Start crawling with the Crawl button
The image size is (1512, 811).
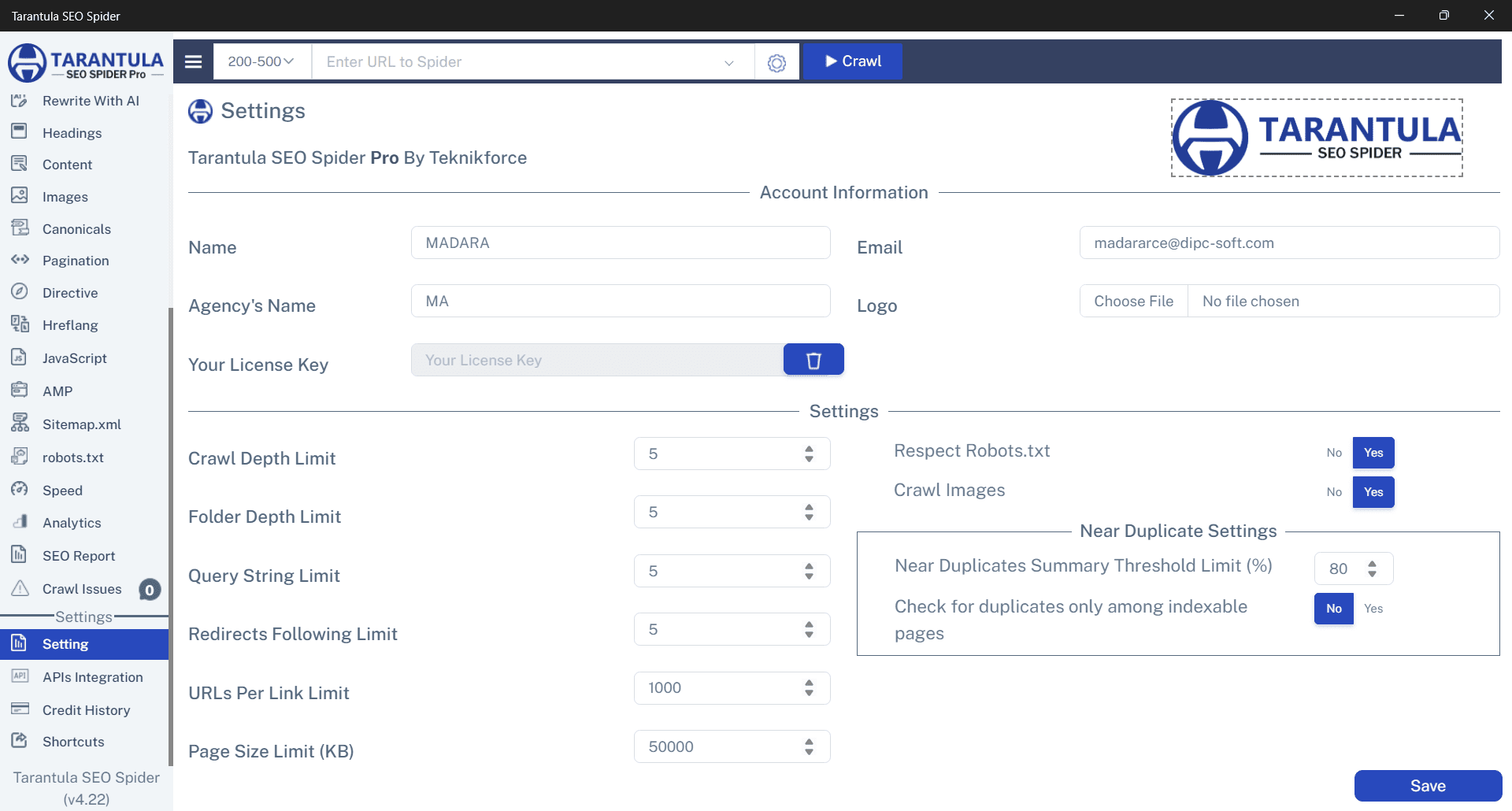852,61
